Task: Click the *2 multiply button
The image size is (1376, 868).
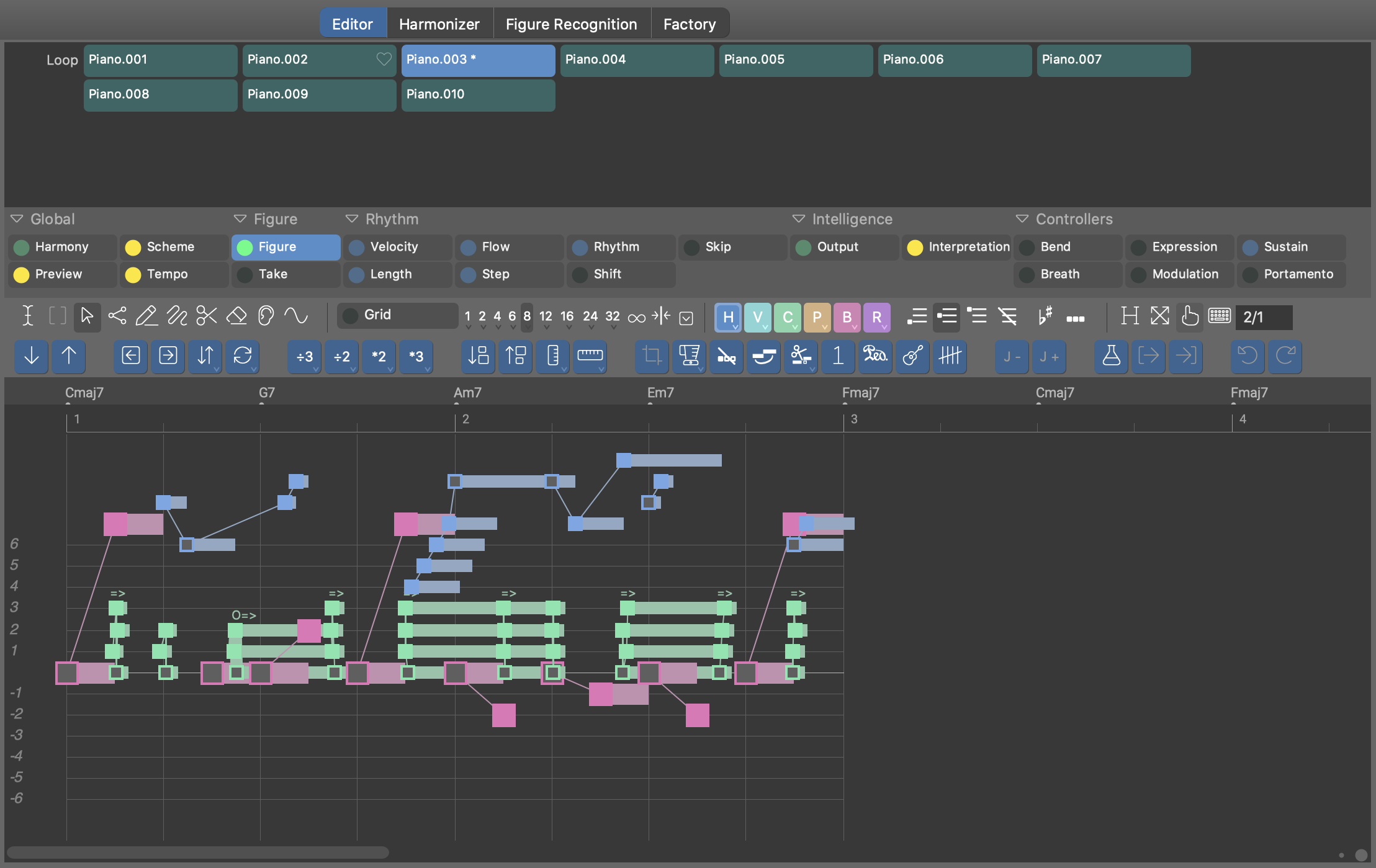Action: 379,356
